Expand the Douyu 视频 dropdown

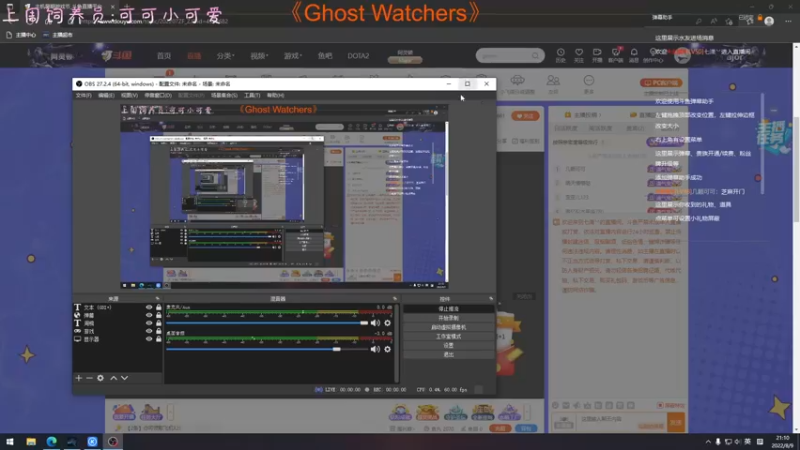coord(259,56)
